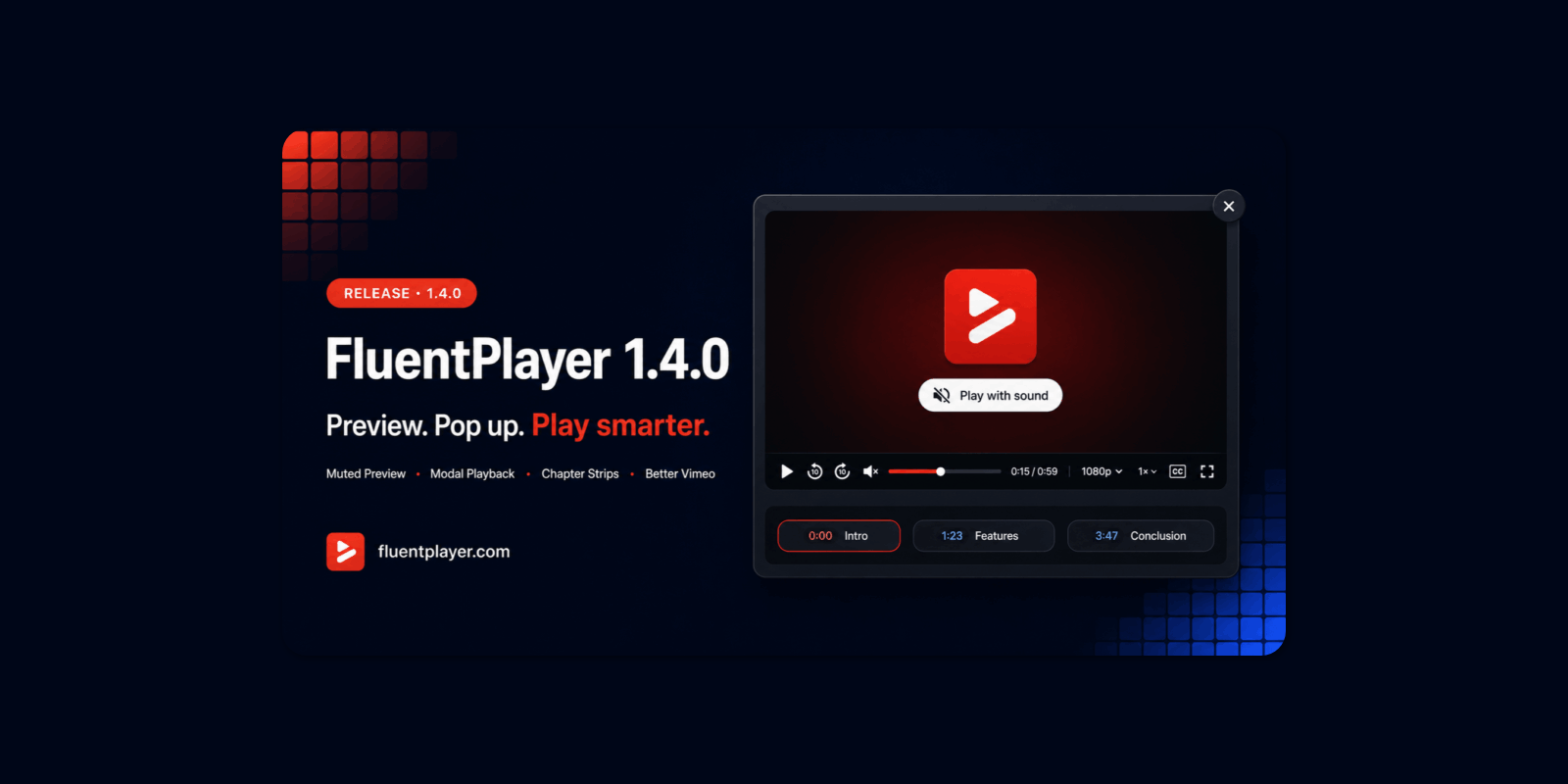Open the fluentplayer.com link
Viewport: 1568px width, 784px height.
[444, 552]
